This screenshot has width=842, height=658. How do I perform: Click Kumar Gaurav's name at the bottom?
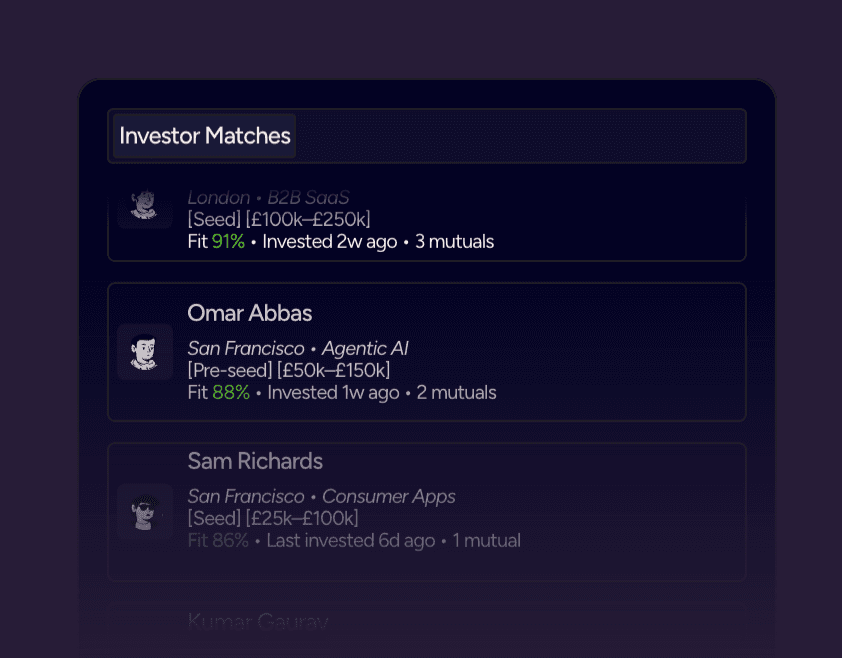point(257,622)
